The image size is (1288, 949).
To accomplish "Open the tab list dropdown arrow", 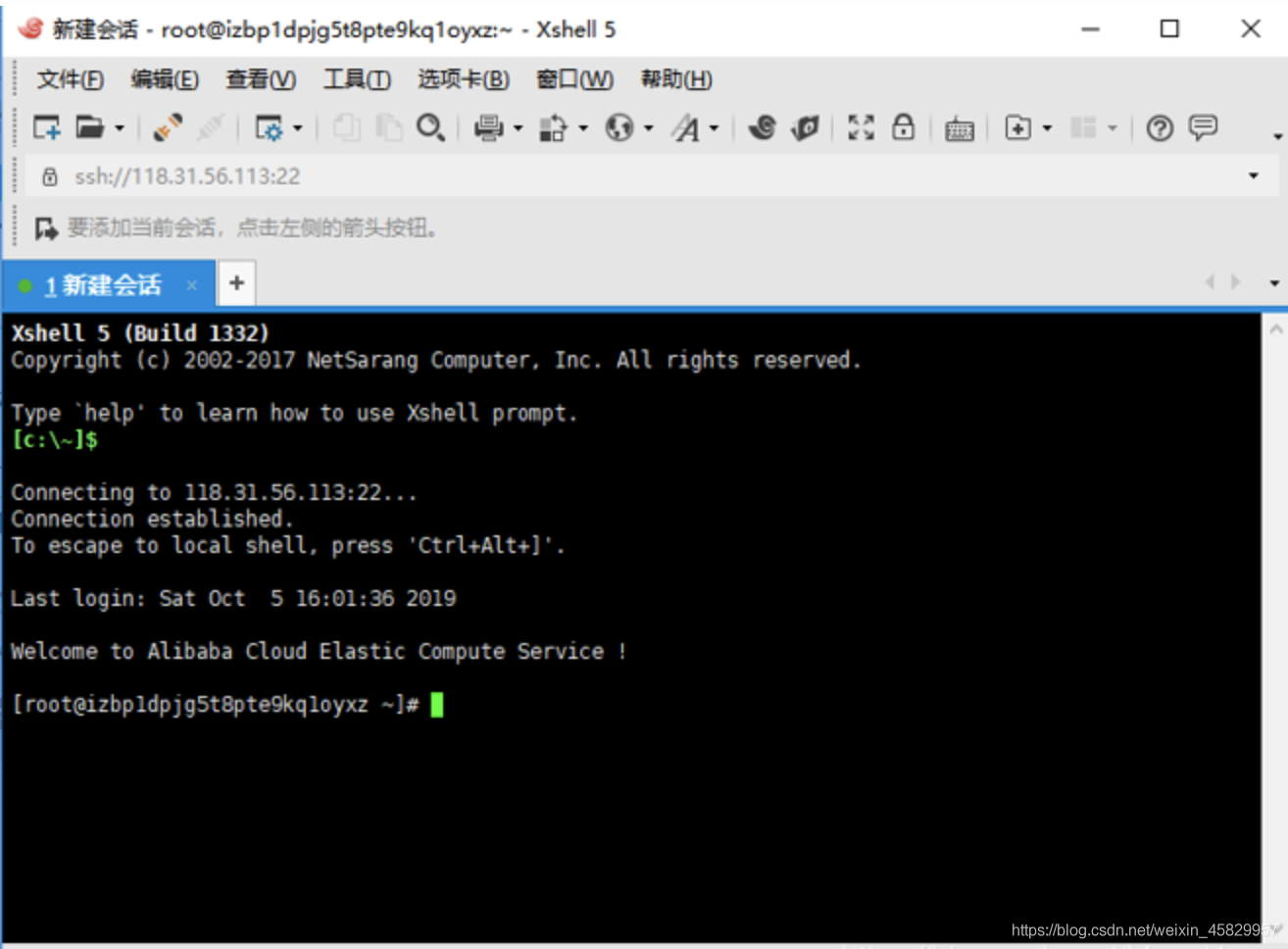I will pos(1274,283).
